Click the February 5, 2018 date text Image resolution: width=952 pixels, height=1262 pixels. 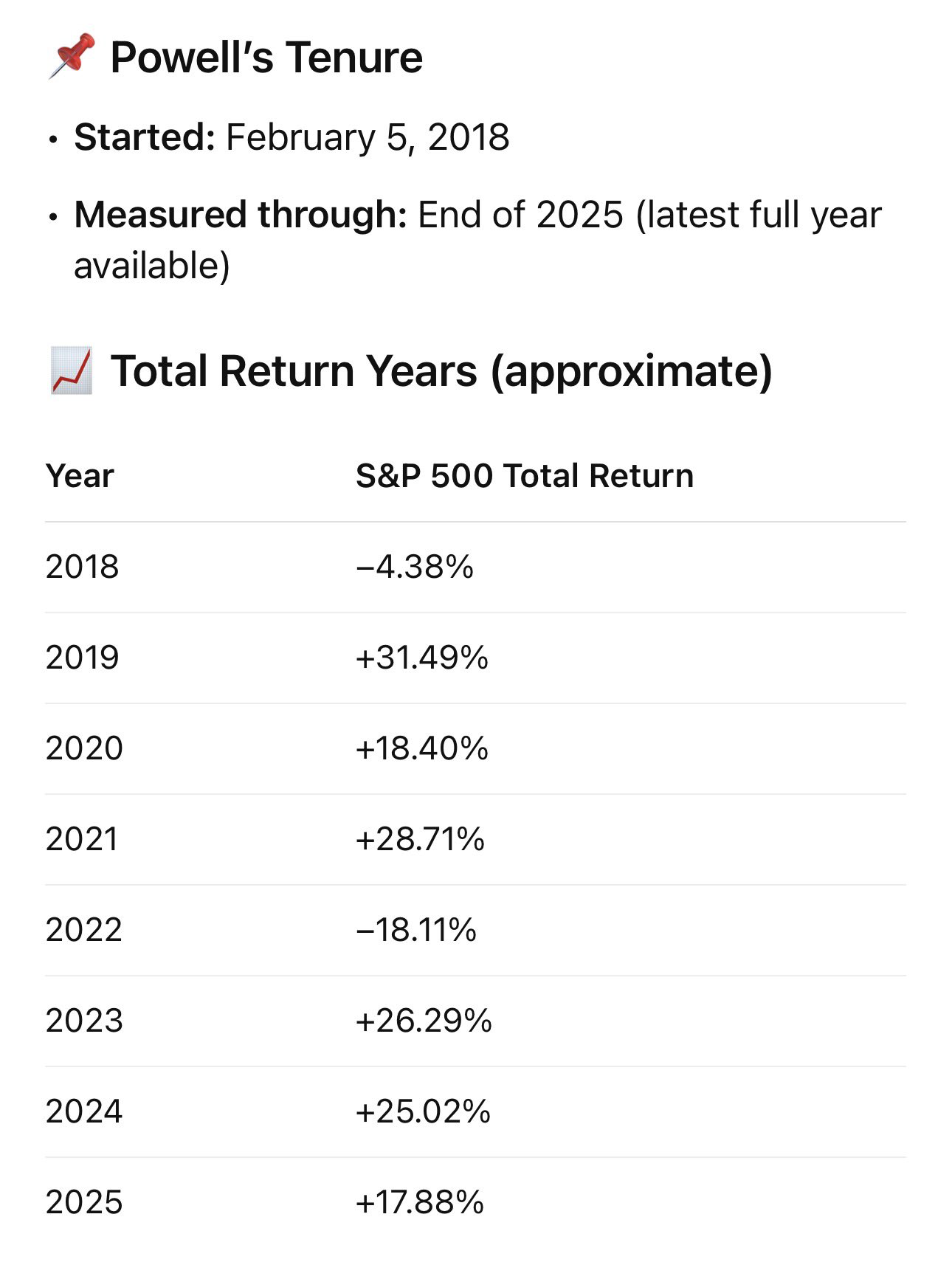tap(368, 137)
